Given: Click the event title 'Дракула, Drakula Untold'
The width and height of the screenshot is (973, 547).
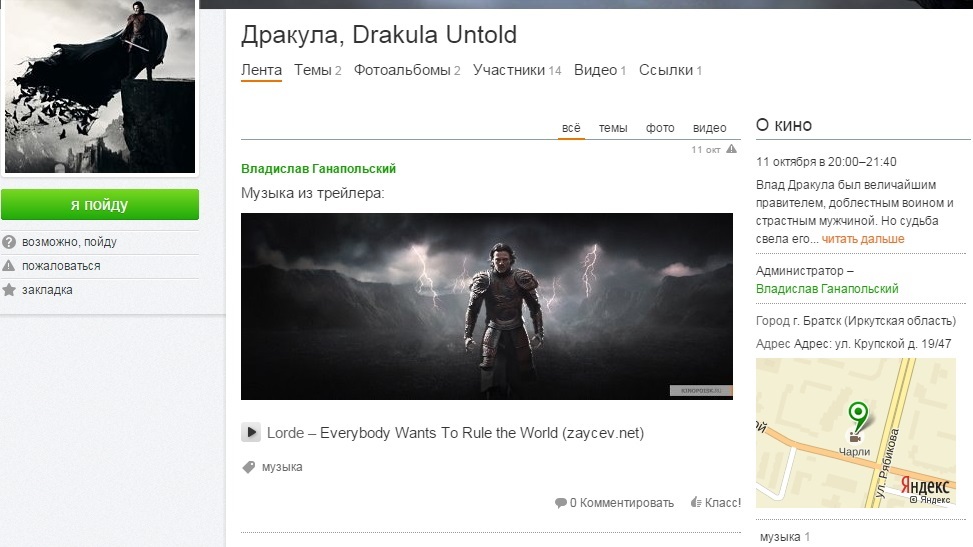Looking at the screenshot, I should 379,35.
